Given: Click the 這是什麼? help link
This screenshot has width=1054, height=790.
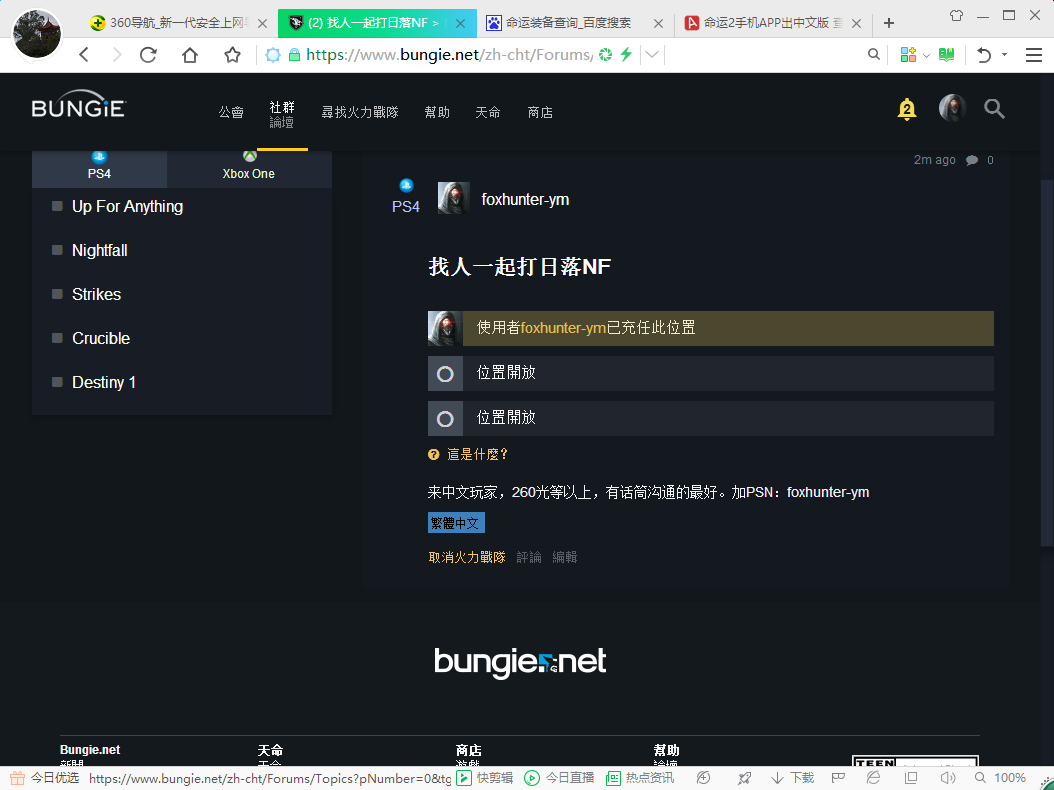Looking at the screenshot, I should coord(477,455).
